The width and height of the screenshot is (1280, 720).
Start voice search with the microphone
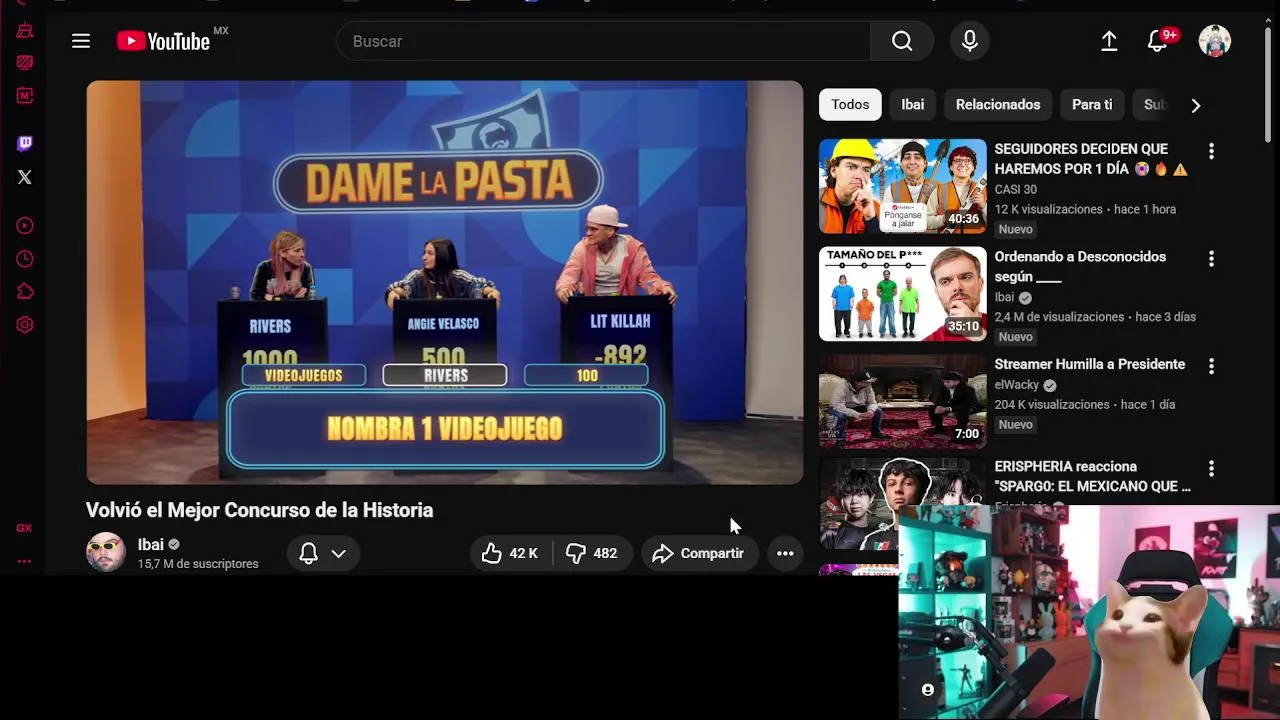pyautogui.click(x=969, y=41)
